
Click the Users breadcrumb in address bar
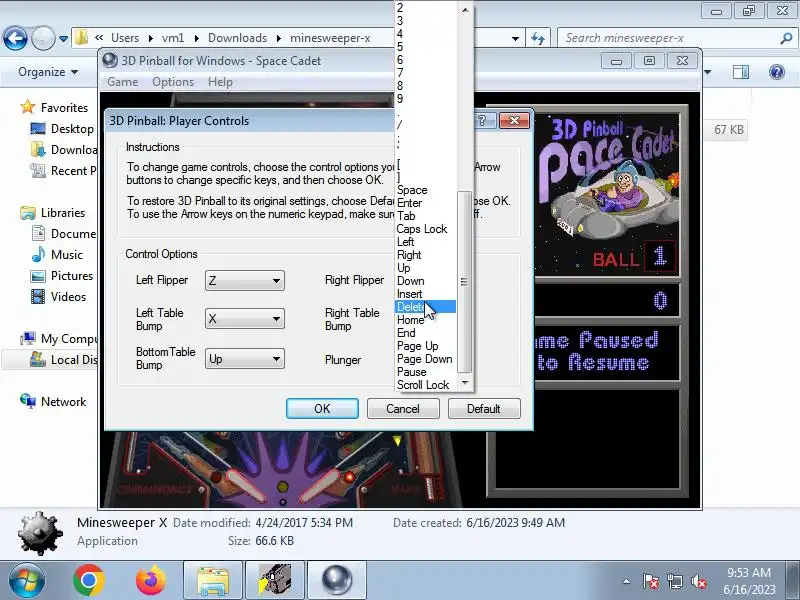pos(124,38)
